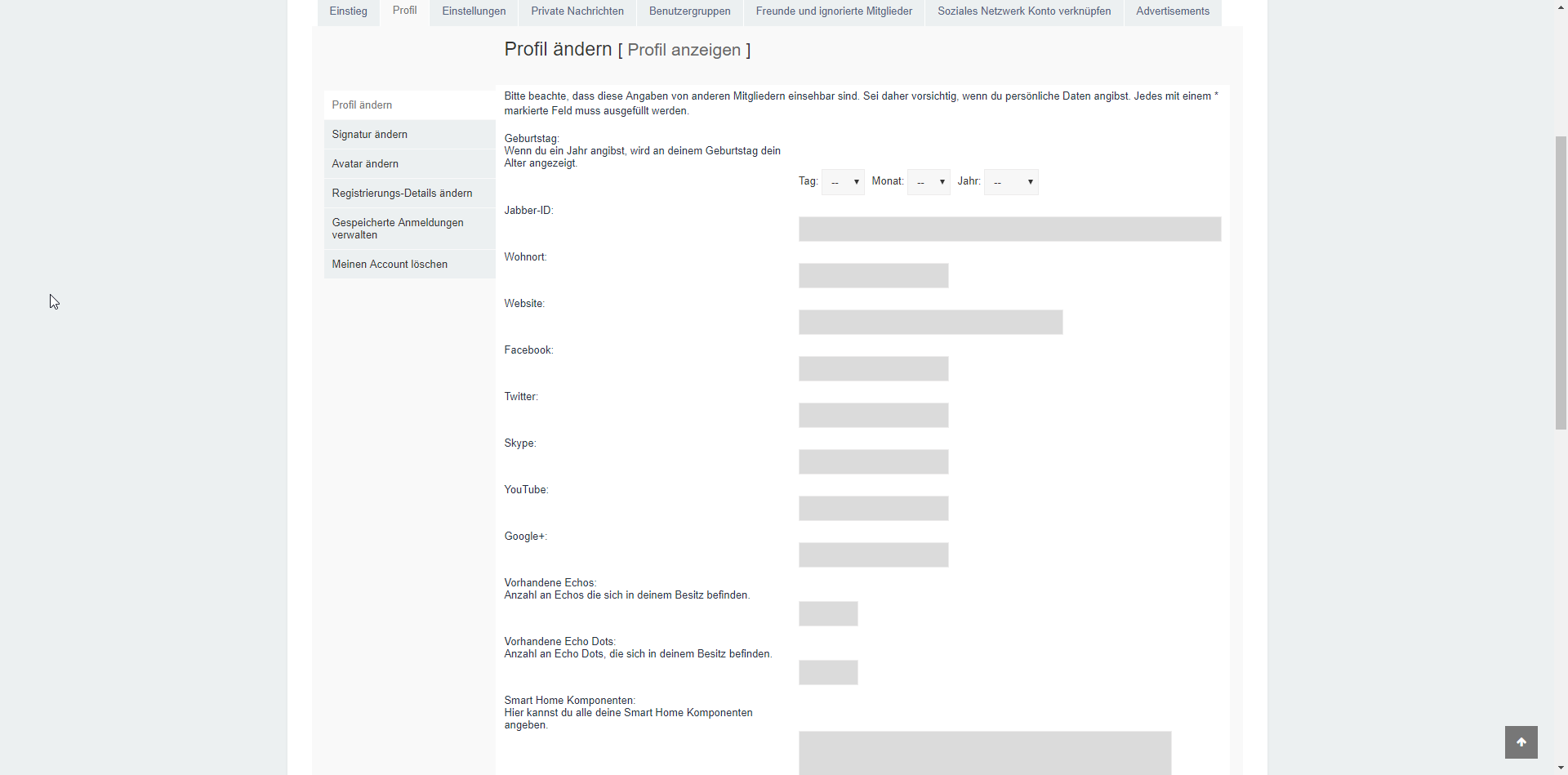
Task: Switch to the Advertisements tab
Action: 1173,11
